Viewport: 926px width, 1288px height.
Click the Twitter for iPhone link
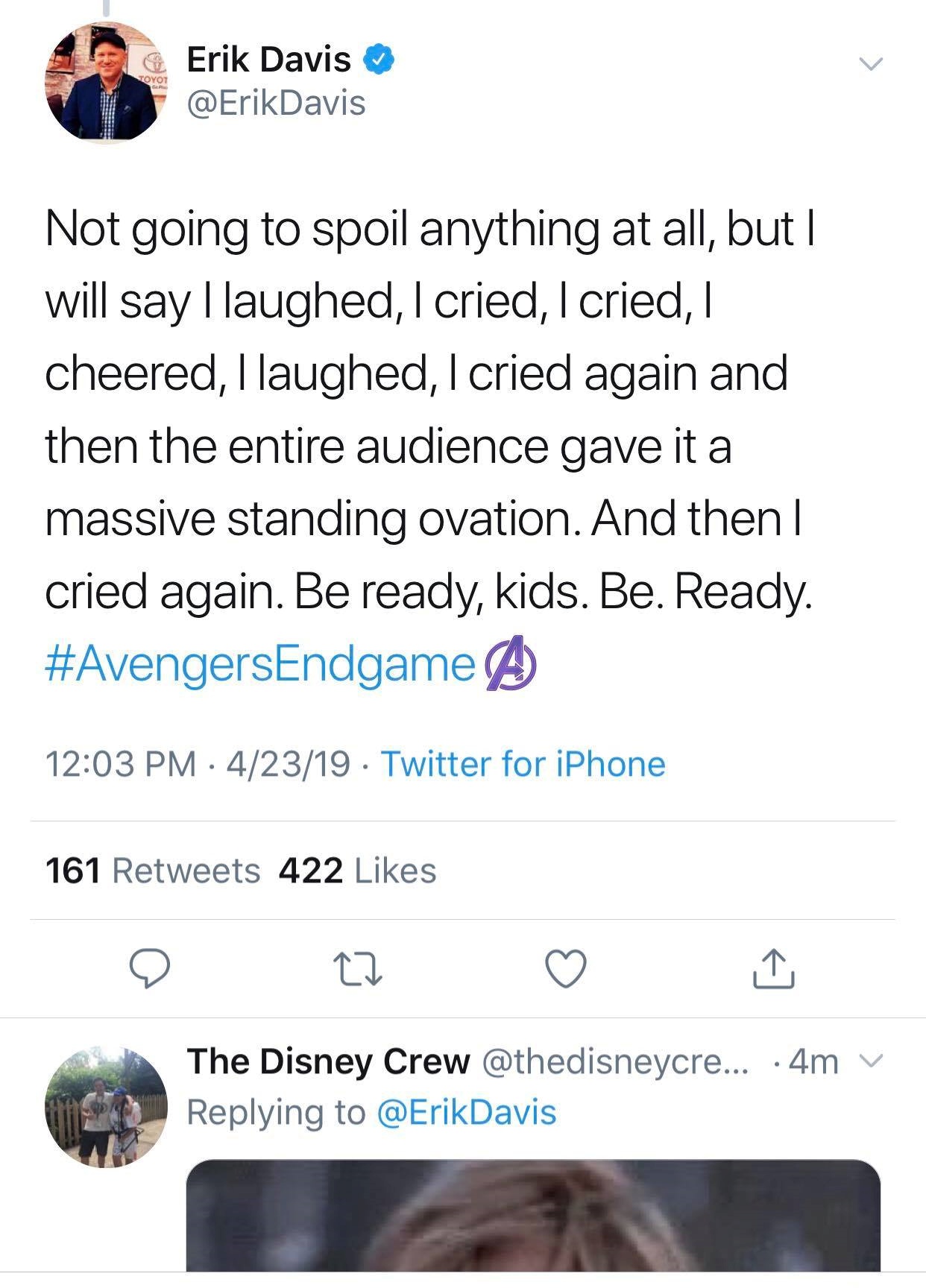tap(523, 764)
